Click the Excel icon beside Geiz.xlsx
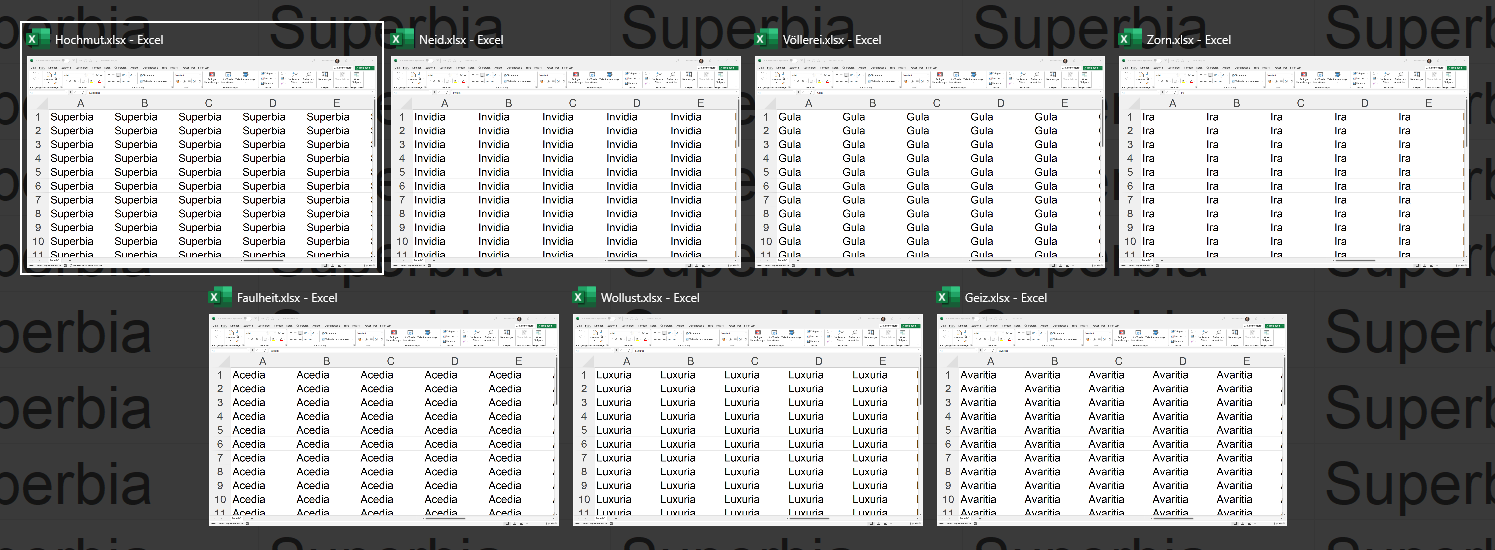This screenshot has width=1495, height=550. [x=947, y=297]
